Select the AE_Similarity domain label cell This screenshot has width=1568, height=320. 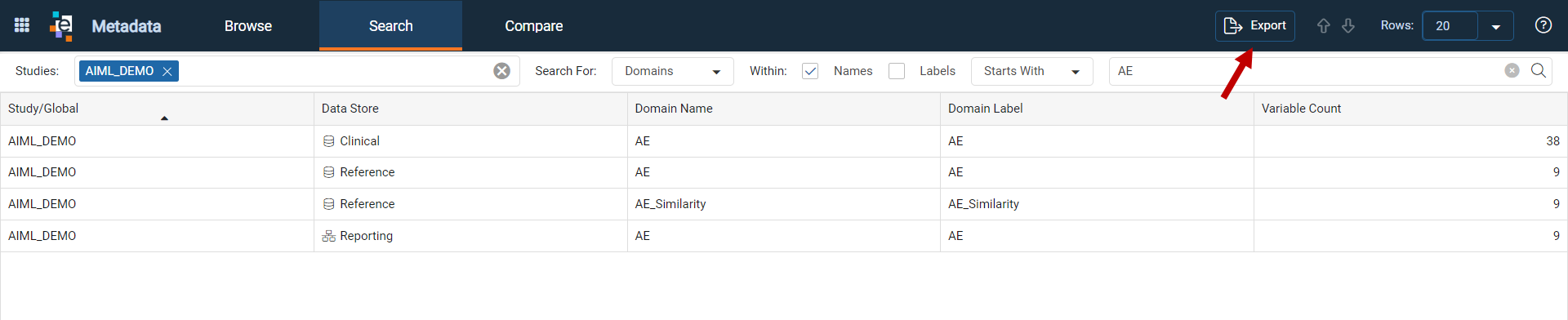point(1097,204)
